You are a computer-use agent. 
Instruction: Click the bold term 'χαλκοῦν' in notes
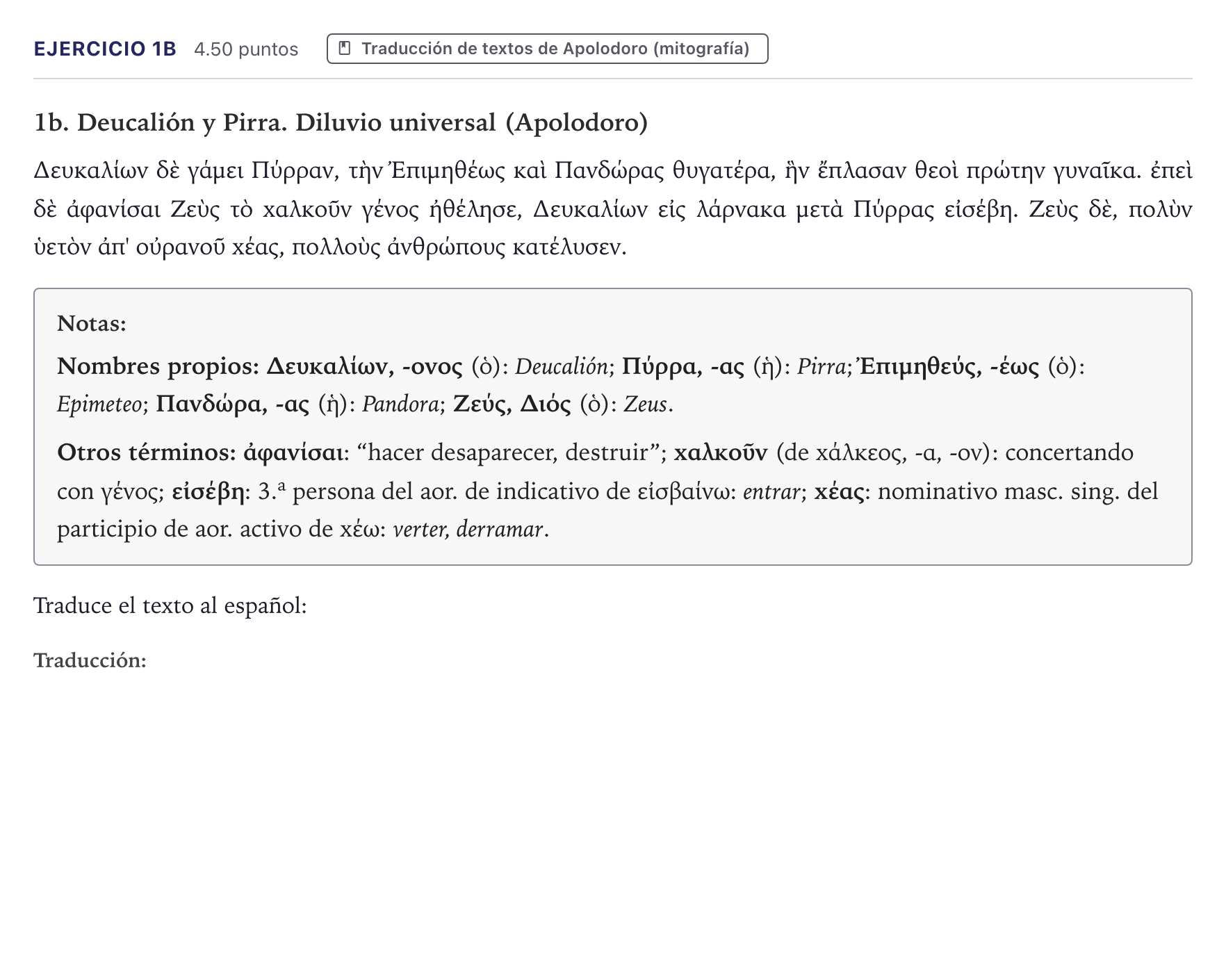(721, 452)
